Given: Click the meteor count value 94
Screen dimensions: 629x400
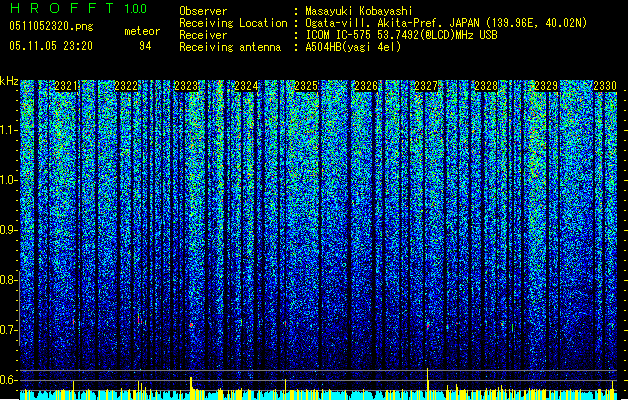Looking at the screenshot, I should tap(145, 46).
